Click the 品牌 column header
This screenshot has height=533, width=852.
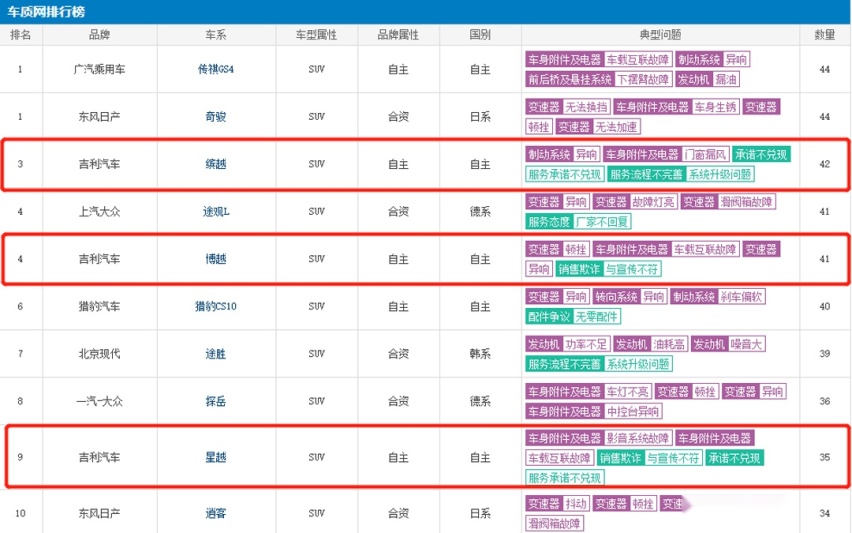point(99,35)
